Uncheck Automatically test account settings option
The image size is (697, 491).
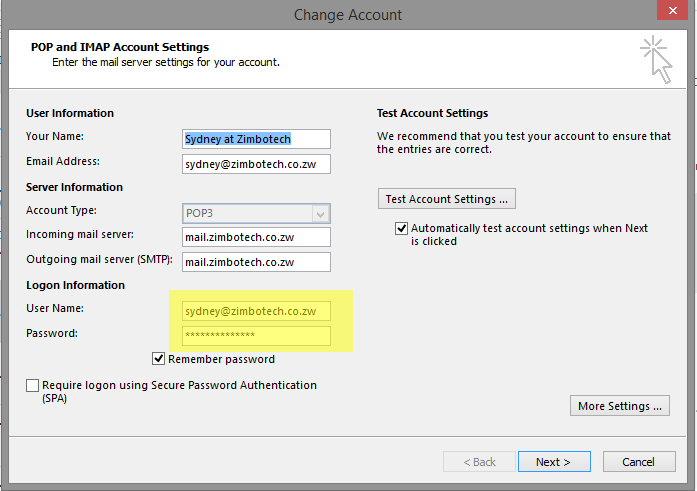[x=402, y=229]
